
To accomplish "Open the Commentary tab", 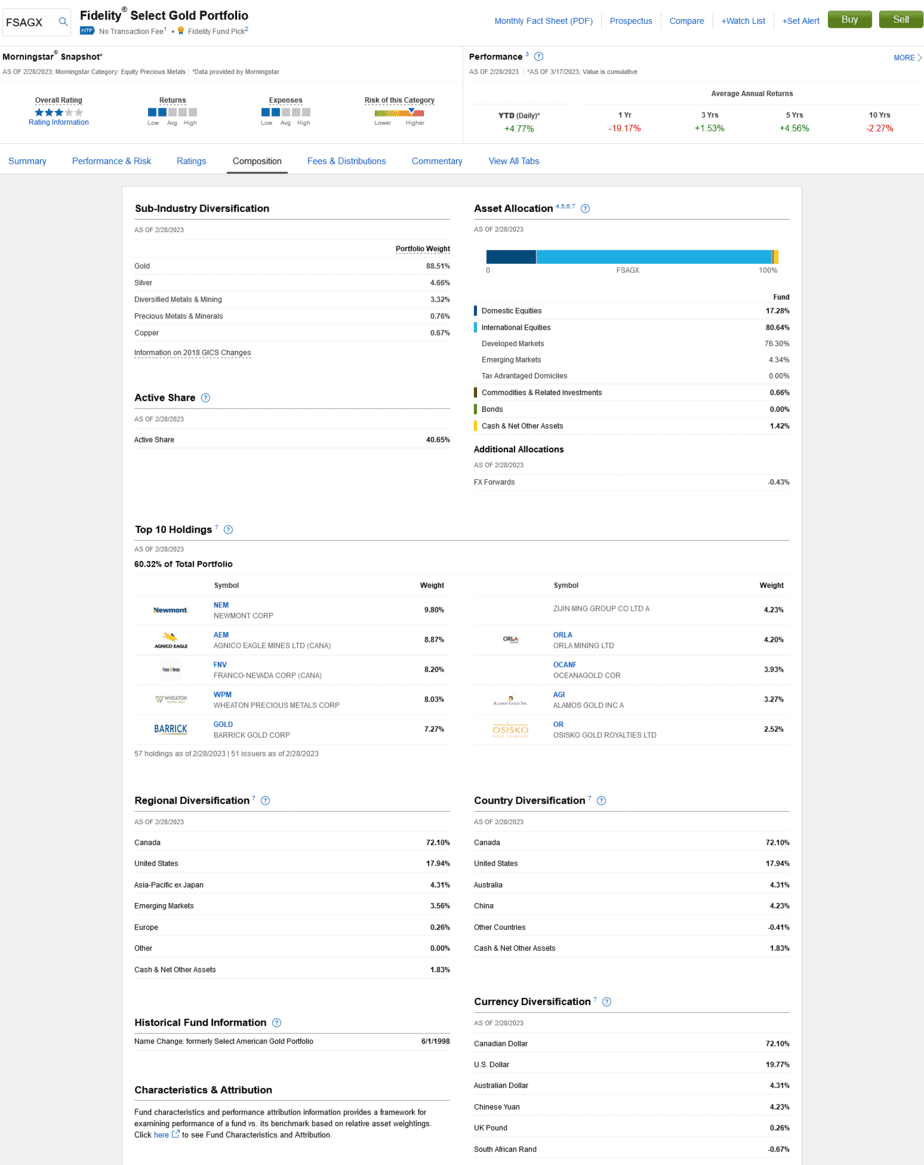I will click(x=437, y=161).
